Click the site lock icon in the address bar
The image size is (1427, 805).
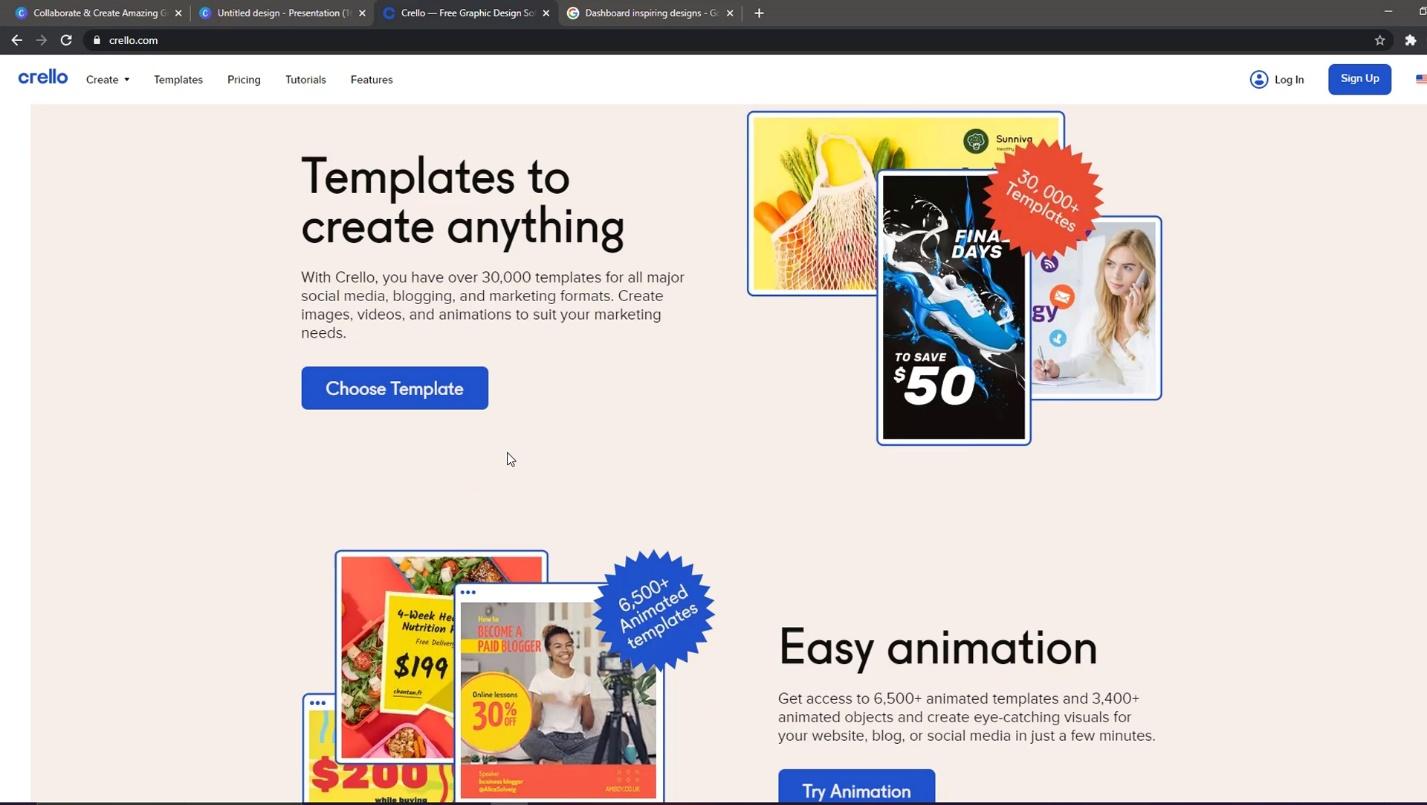pos(97,40)
